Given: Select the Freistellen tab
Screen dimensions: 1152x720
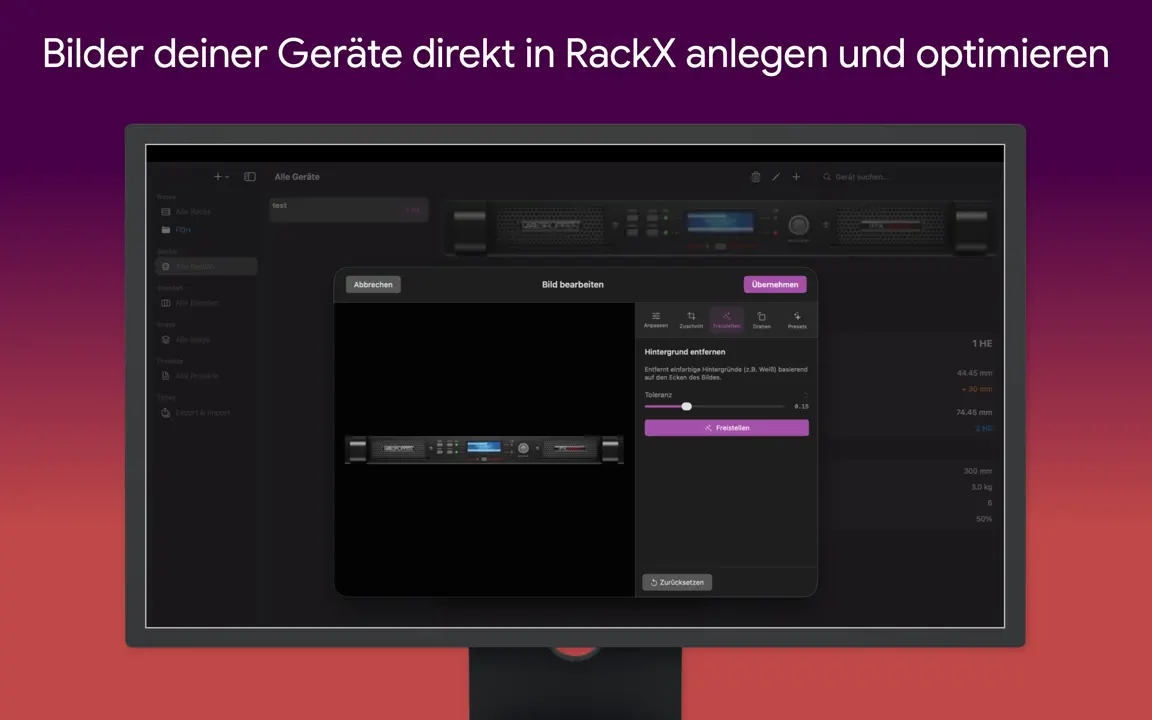Looking at the screenshot, I should (x=726, y=320).
